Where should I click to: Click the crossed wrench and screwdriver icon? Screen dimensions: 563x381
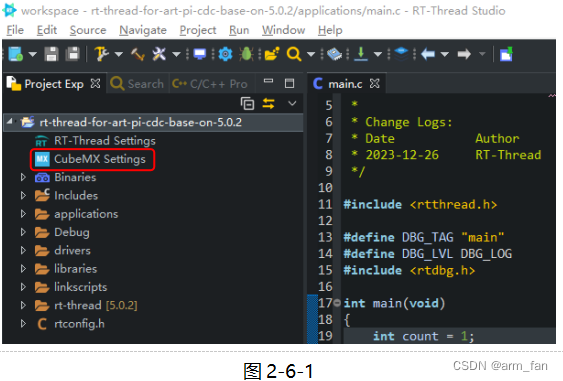[x=159, y=54]
